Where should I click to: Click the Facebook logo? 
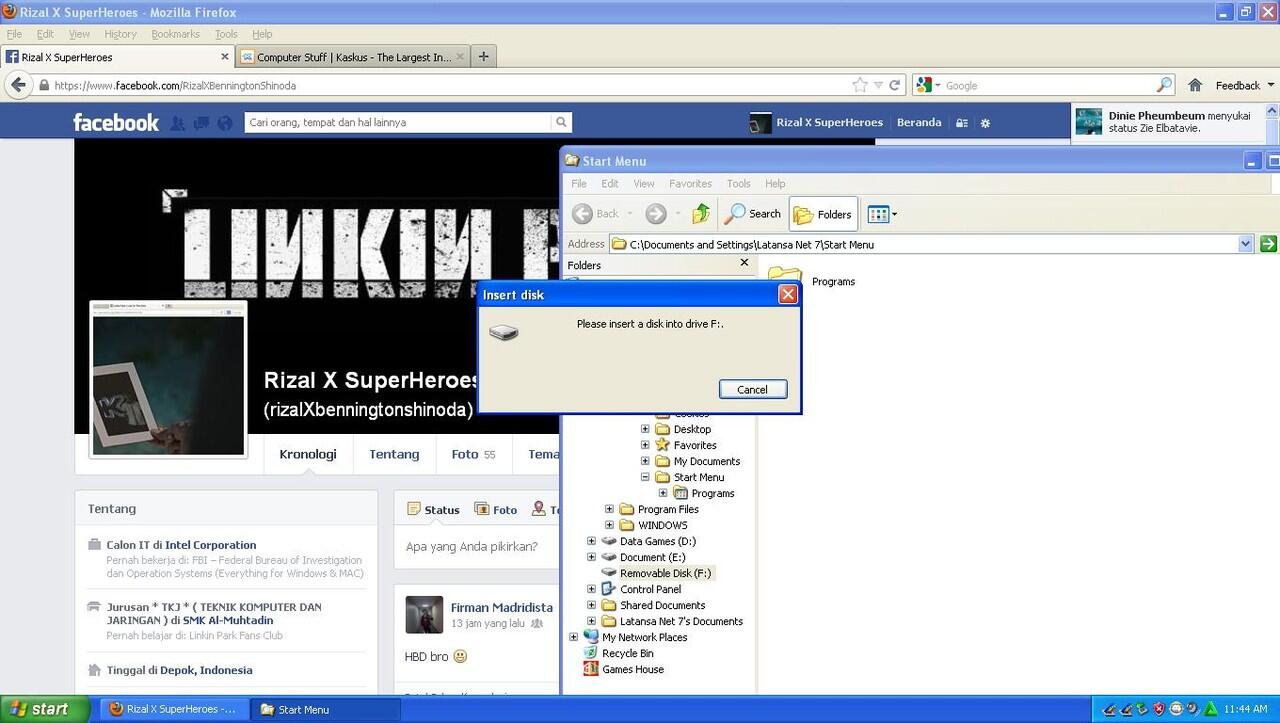(x=116, y=122)
